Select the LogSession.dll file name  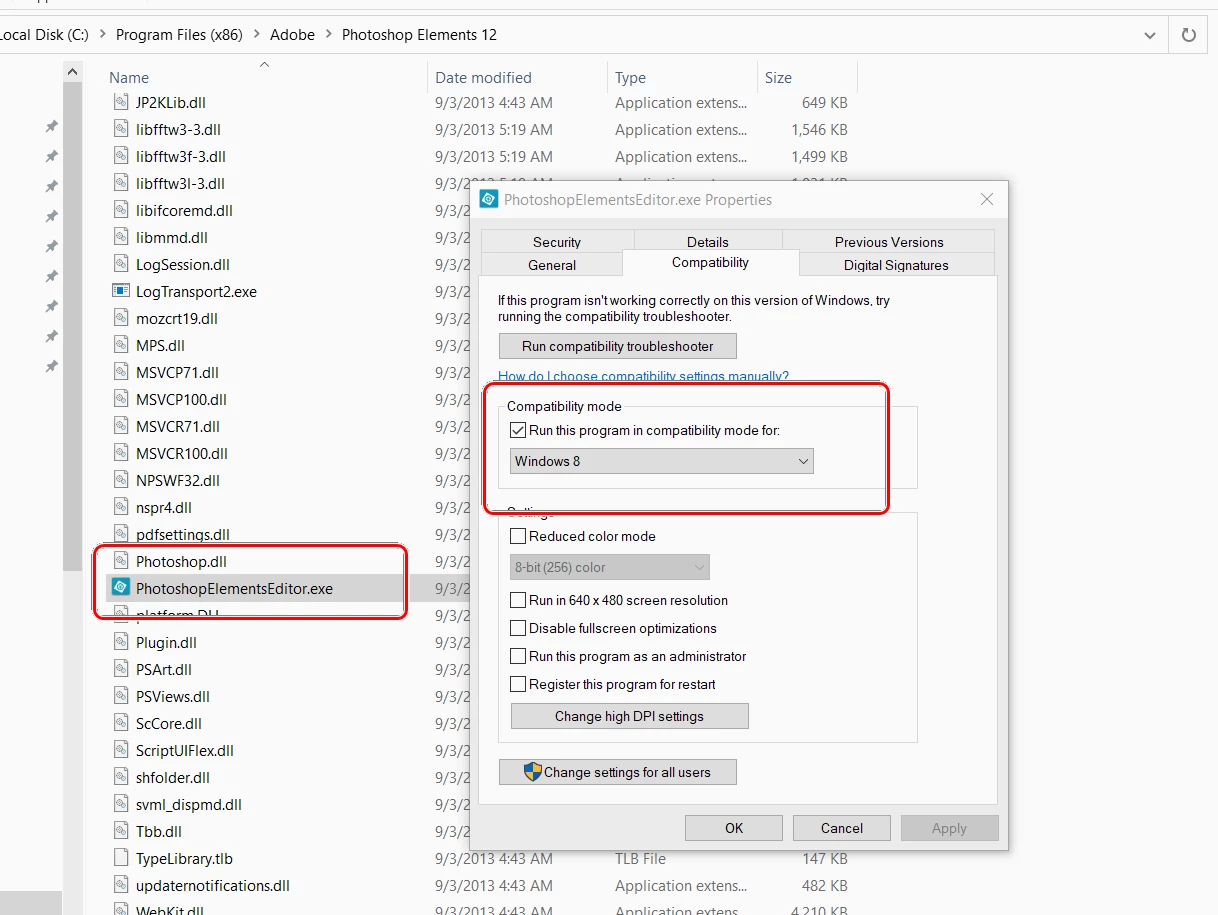(183, 264)
